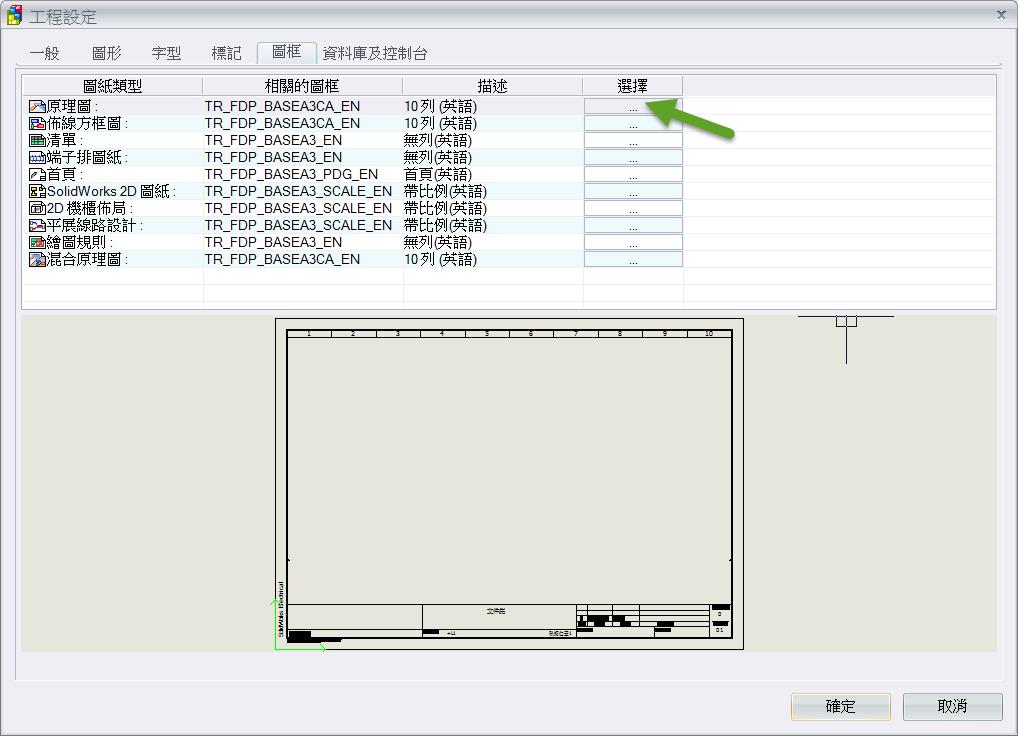Click the 首頁 cover page icon
The image size is (1018, 736).
37,174
